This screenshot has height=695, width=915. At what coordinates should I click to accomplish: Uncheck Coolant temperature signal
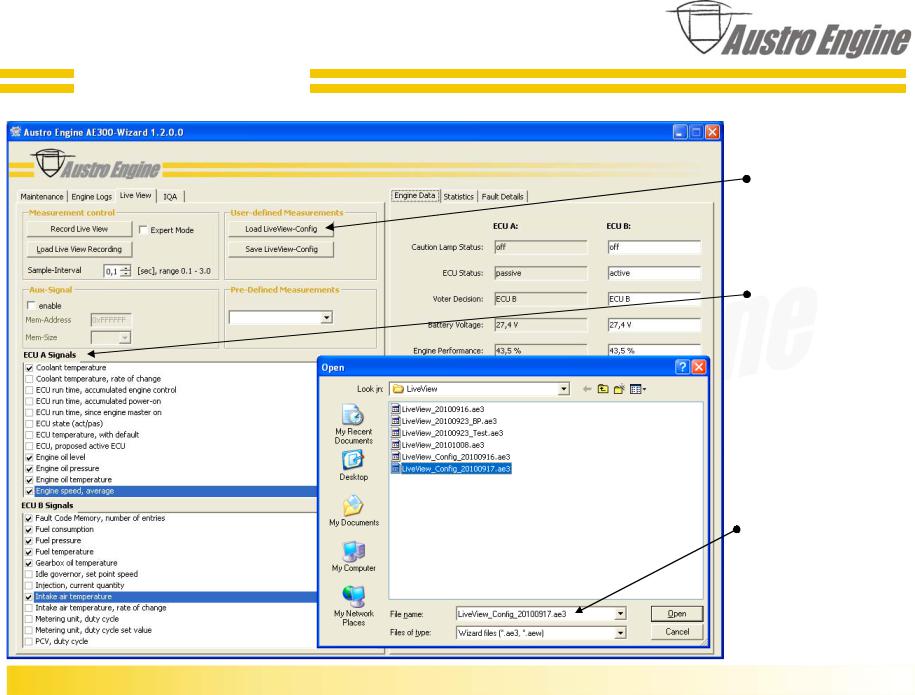29,368
